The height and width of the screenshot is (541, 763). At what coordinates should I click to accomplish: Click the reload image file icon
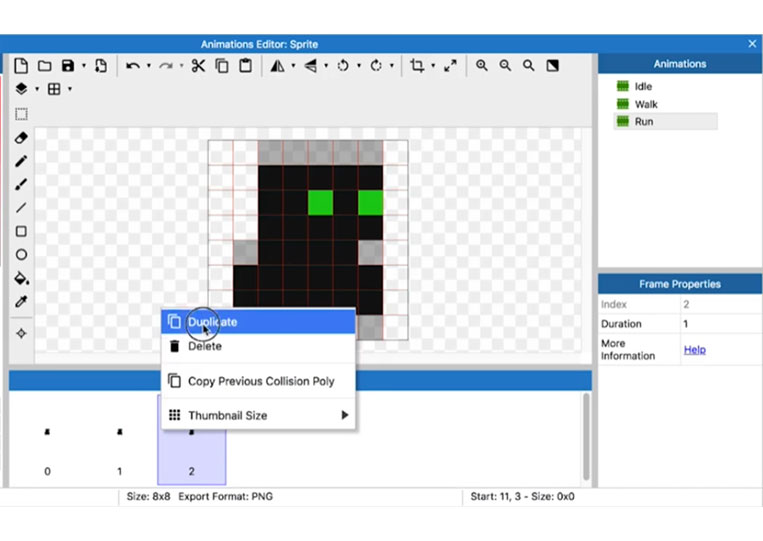click(x=101, y=66)
